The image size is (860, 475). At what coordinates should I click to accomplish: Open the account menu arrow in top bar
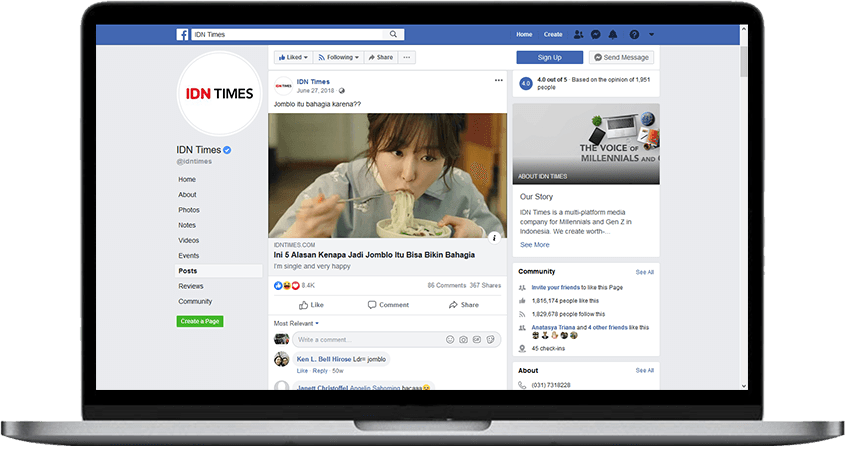[650, 34]
